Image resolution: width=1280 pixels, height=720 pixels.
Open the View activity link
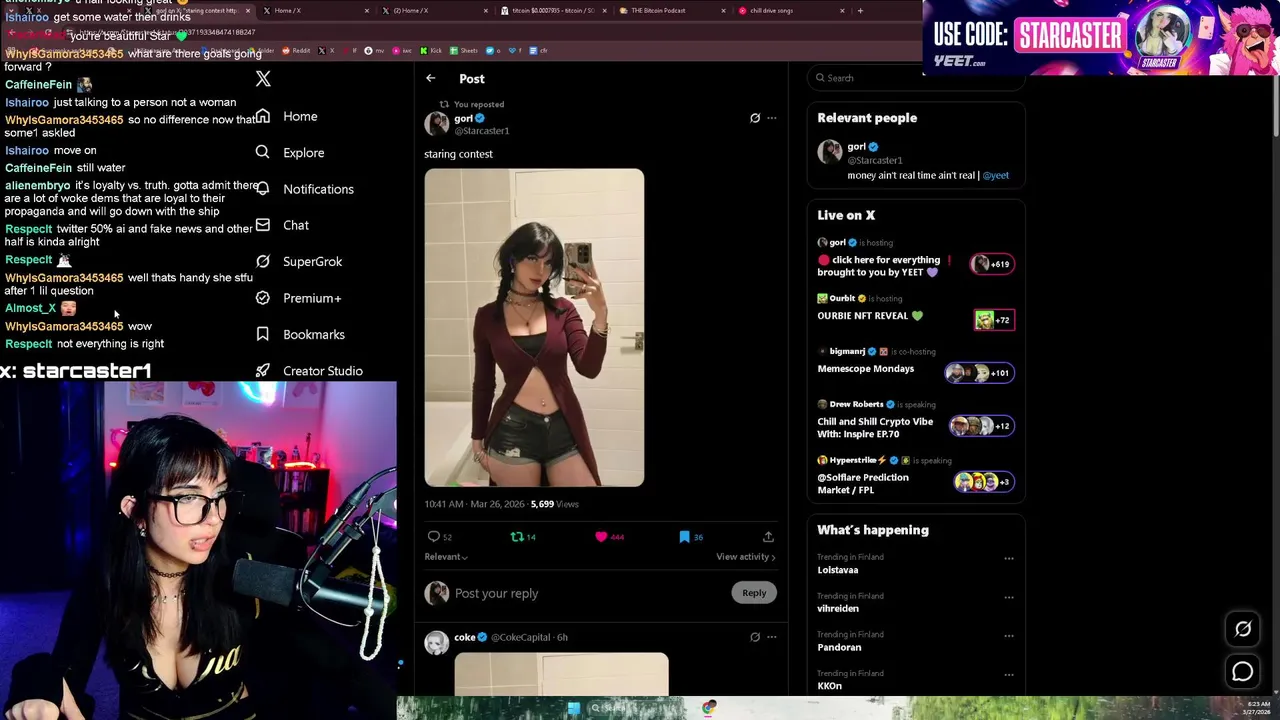click(745, 557)
